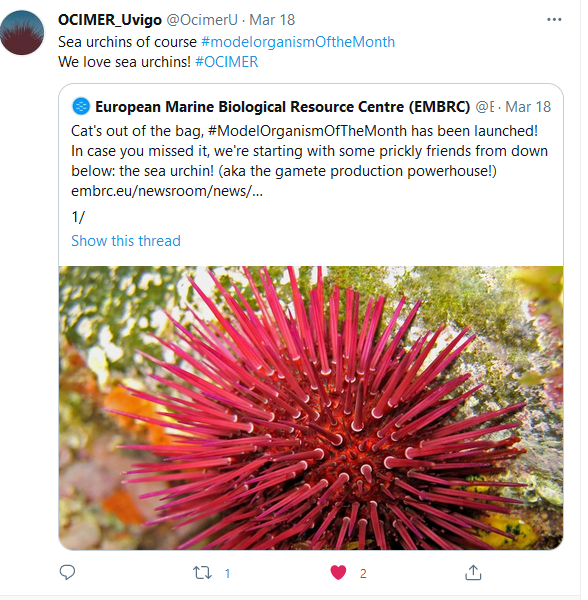Click the EMBRC blue logo avatar
Screen dimensions: 588x600
click(x=81, y=106)
